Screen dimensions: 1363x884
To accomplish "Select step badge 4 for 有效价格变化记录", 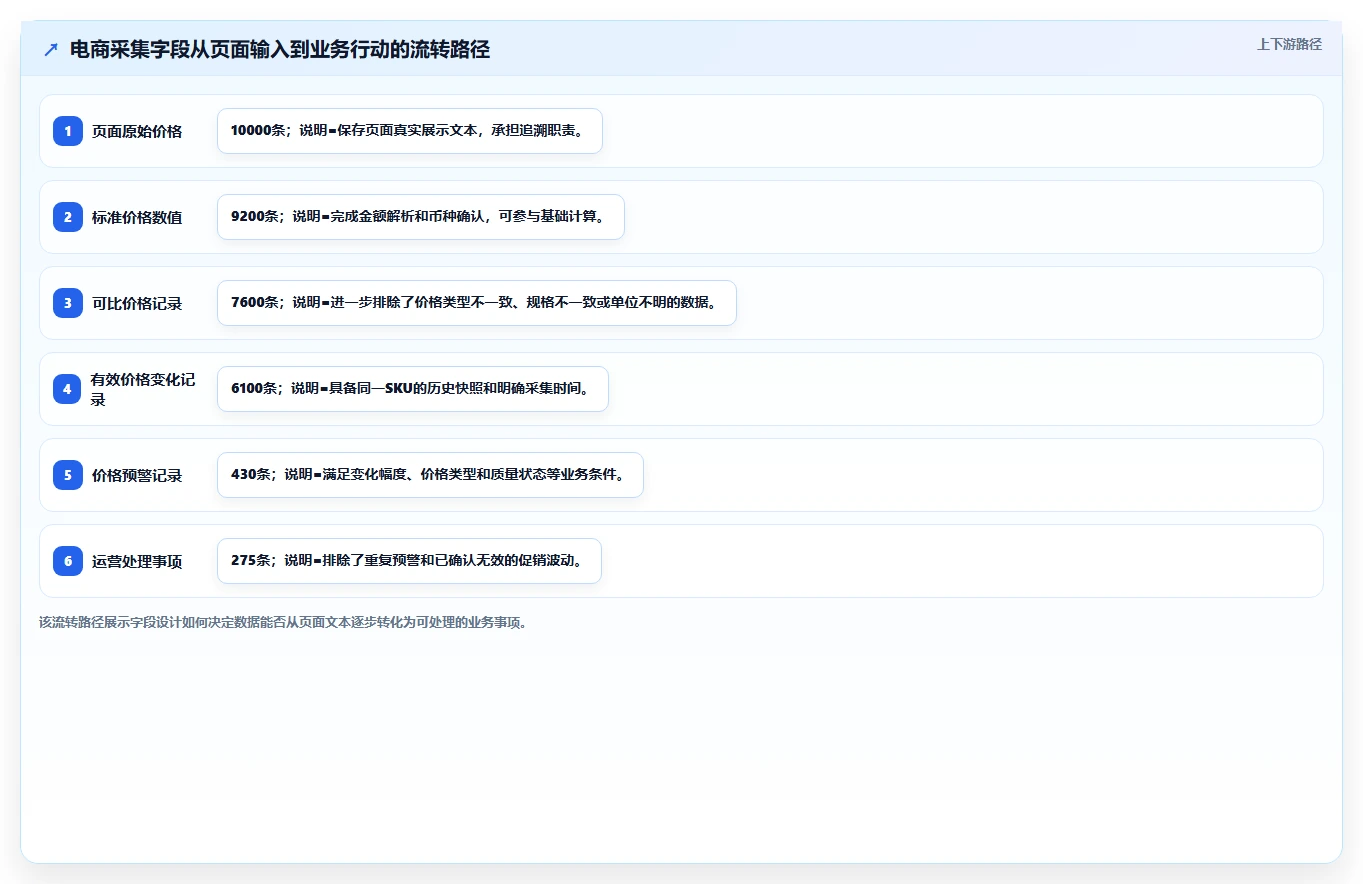I will click(x=67, y=389).
